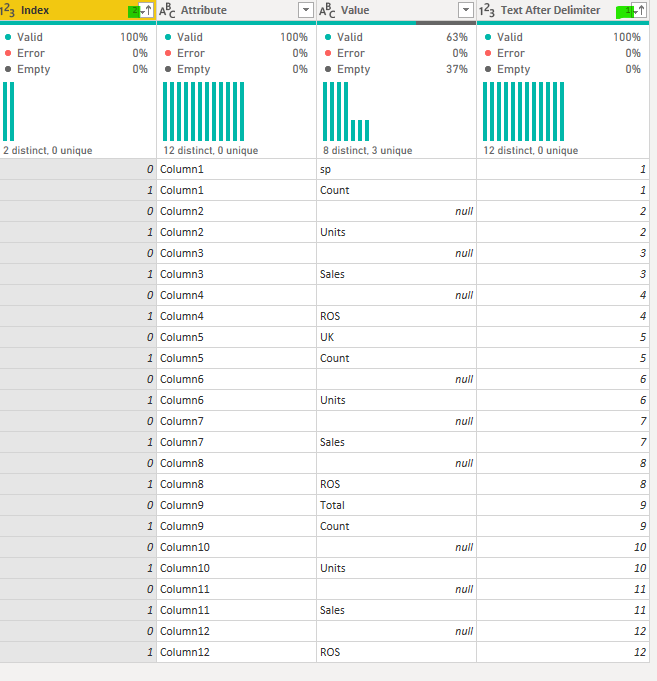Screen dimensions: 657x681
Task: Select the ROS cell in Column4 row
Action: coord(396,316)
